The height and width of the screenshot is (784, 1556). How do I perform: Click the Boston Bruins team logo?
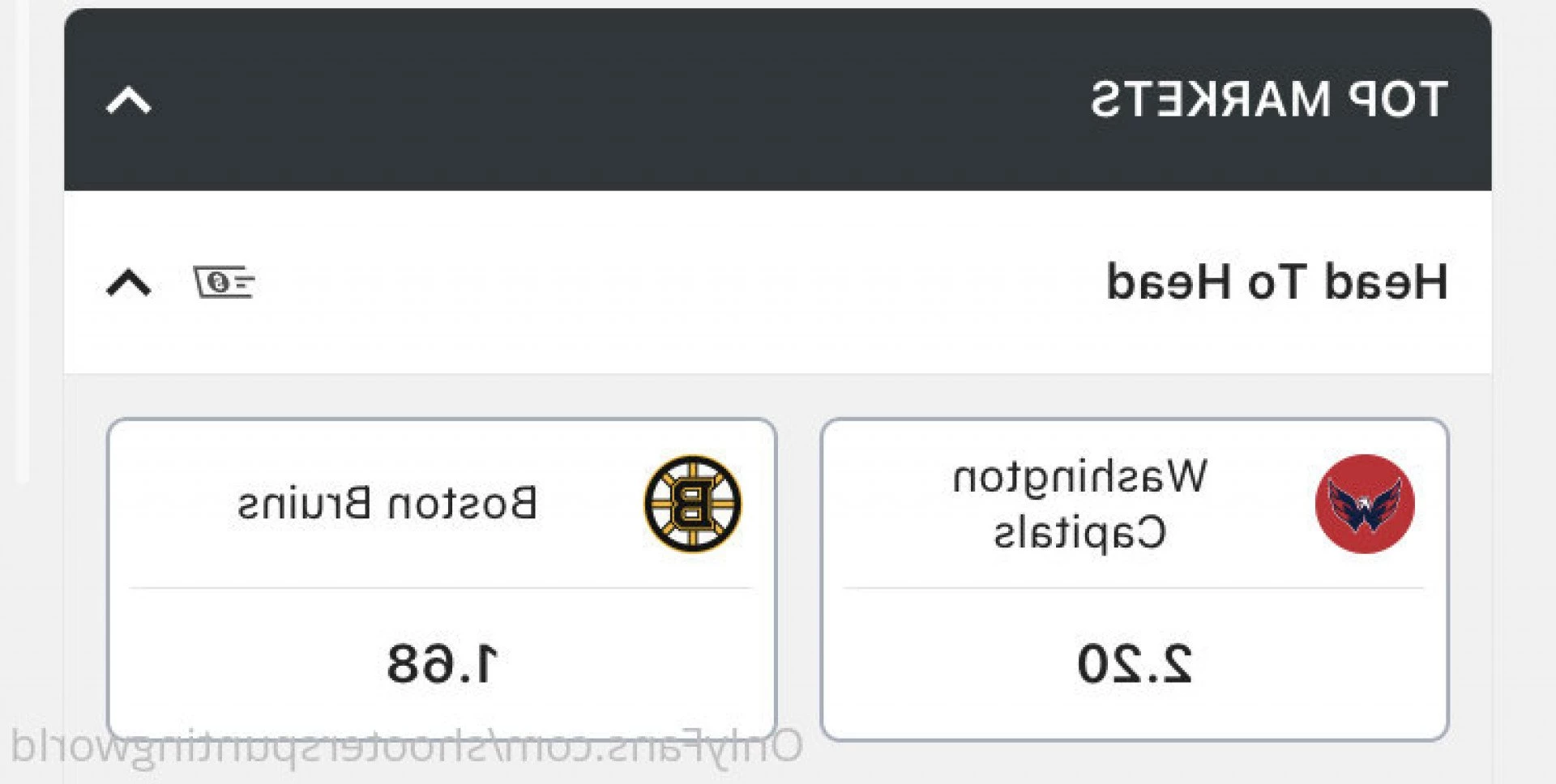tap(693, 503)
